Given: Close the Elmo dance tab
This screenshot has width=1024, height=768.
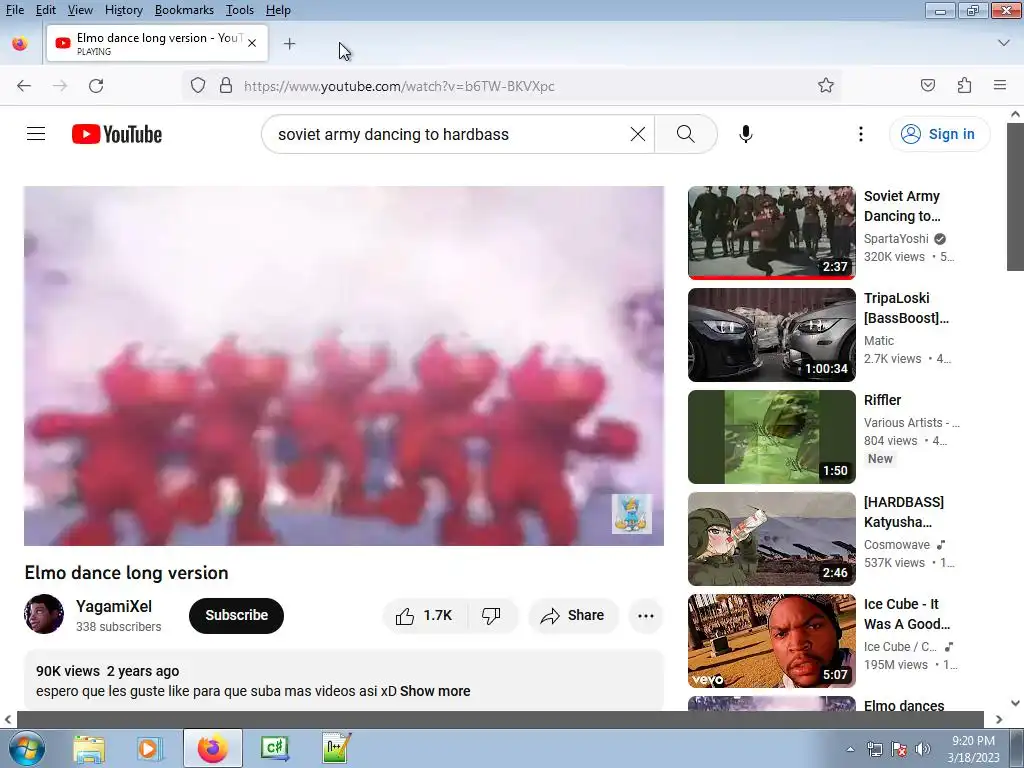Looking at the screenshot, I should click(x=252, y=43).
